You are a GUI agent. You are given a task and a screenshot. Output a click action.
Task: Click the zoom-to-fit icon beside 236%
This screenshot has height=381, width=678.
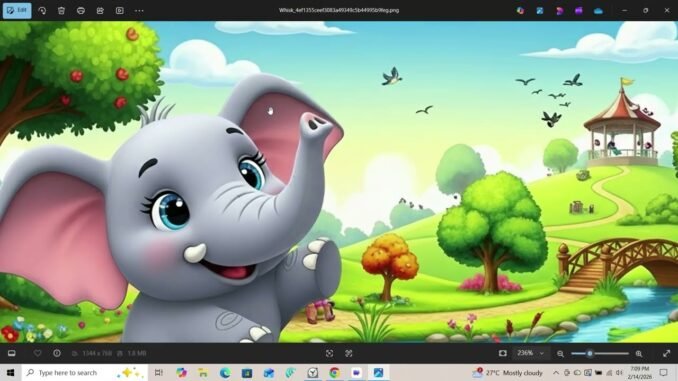502,353
